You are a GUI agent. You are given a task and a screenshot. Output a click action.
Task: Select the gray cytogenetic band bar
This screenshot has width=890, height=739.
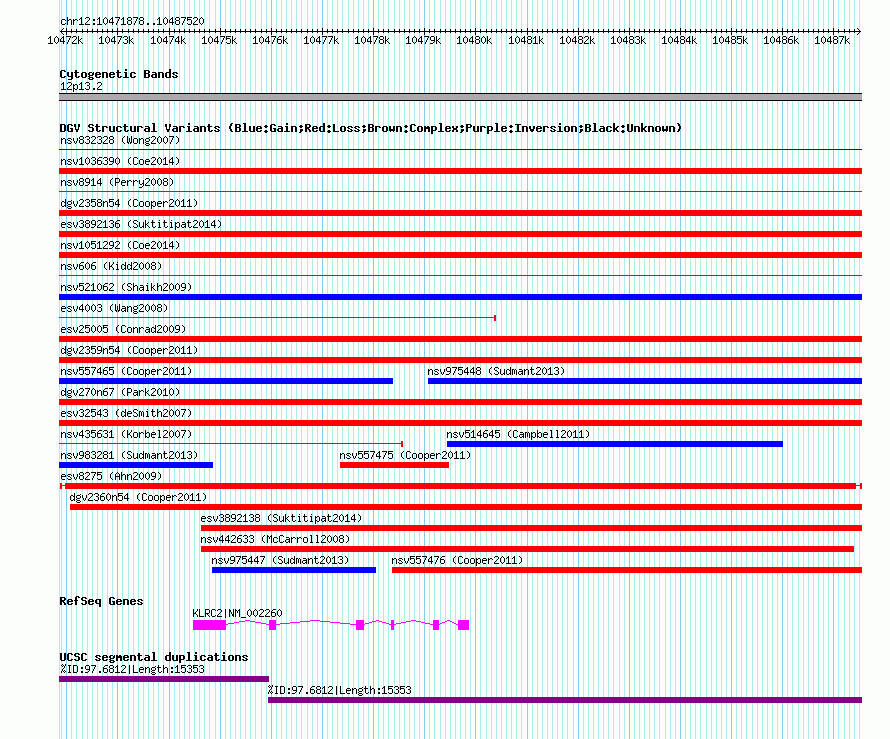click(x=460, y=97)
